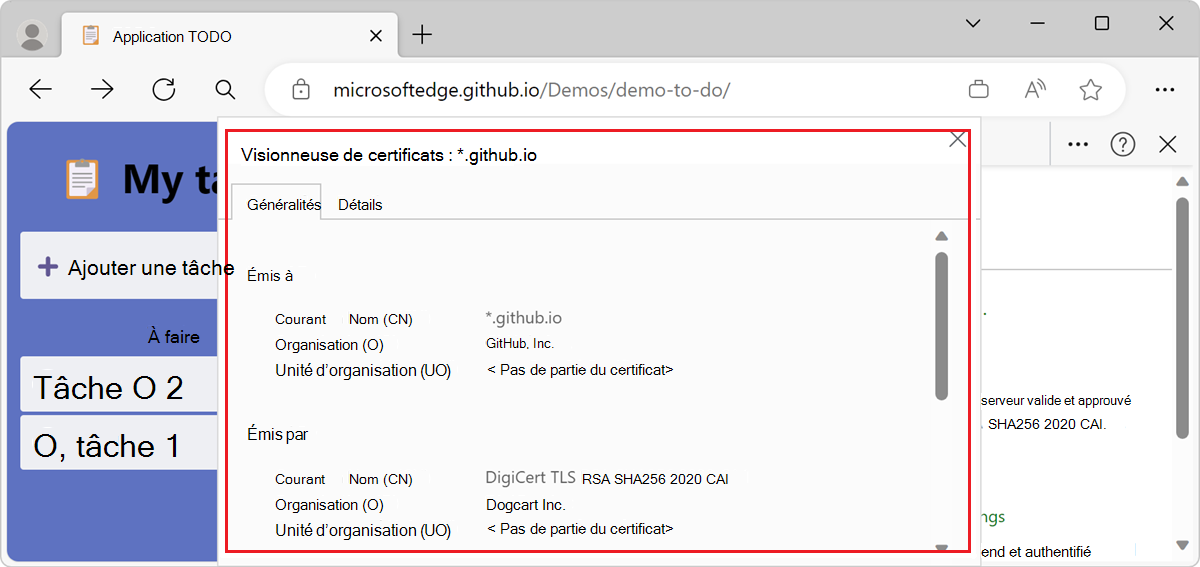The image size is (1200, 567).
Task: Click certificate viewer scrollbar thumb
Action: [941, 326]
